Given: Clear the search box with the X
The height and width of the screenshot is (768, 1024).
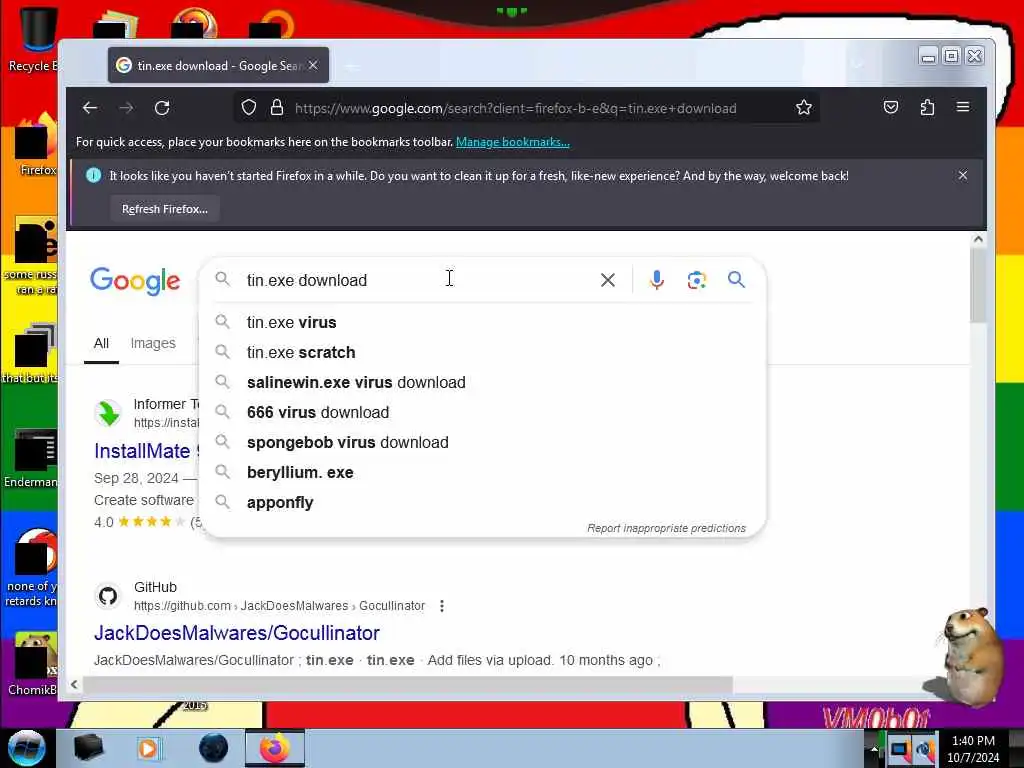Looking at the screenshot, I should (x=607, y=280).
